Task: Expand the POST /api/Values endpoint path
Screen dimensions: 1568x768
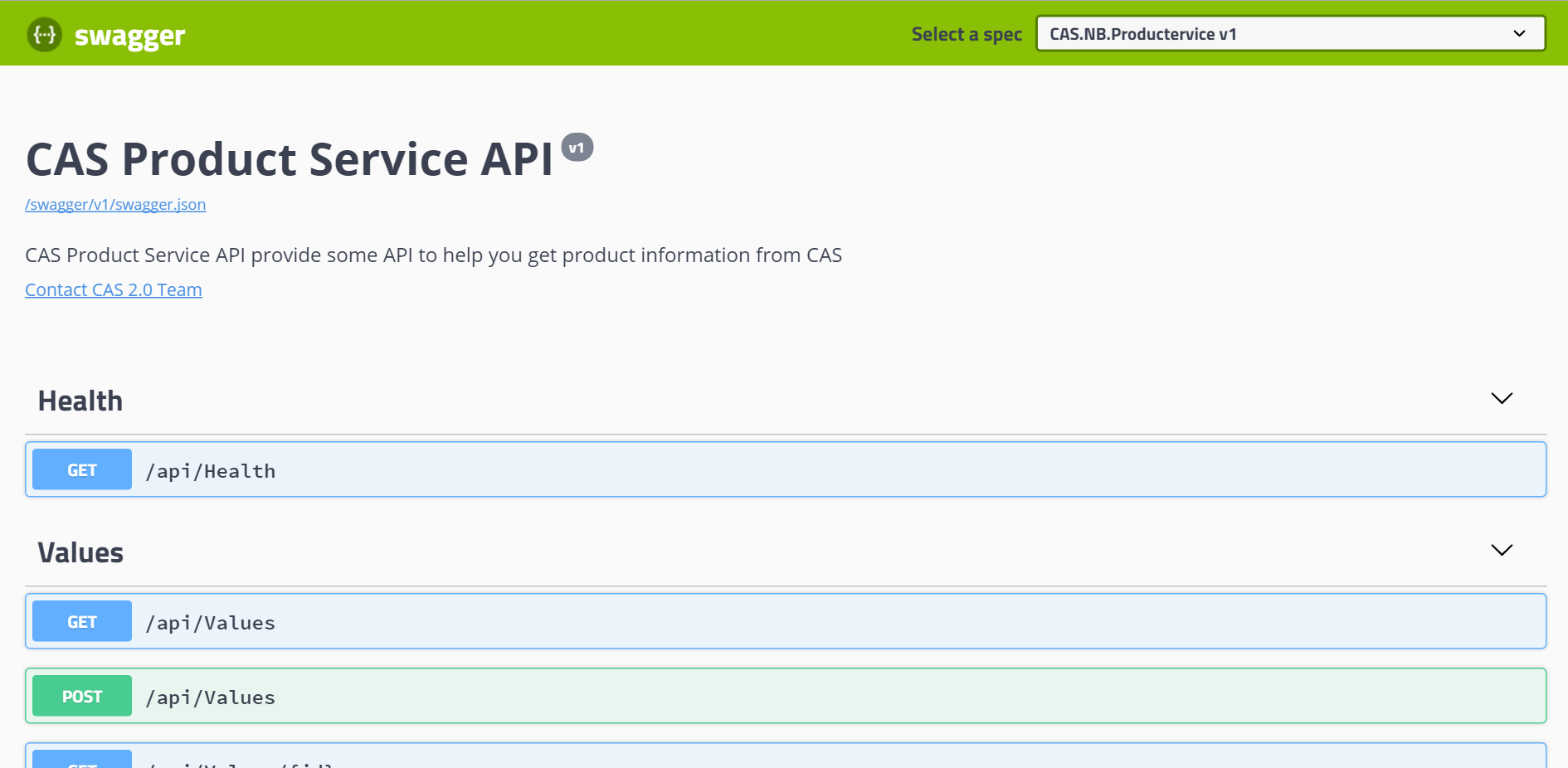Action: [x=211, y=698]
